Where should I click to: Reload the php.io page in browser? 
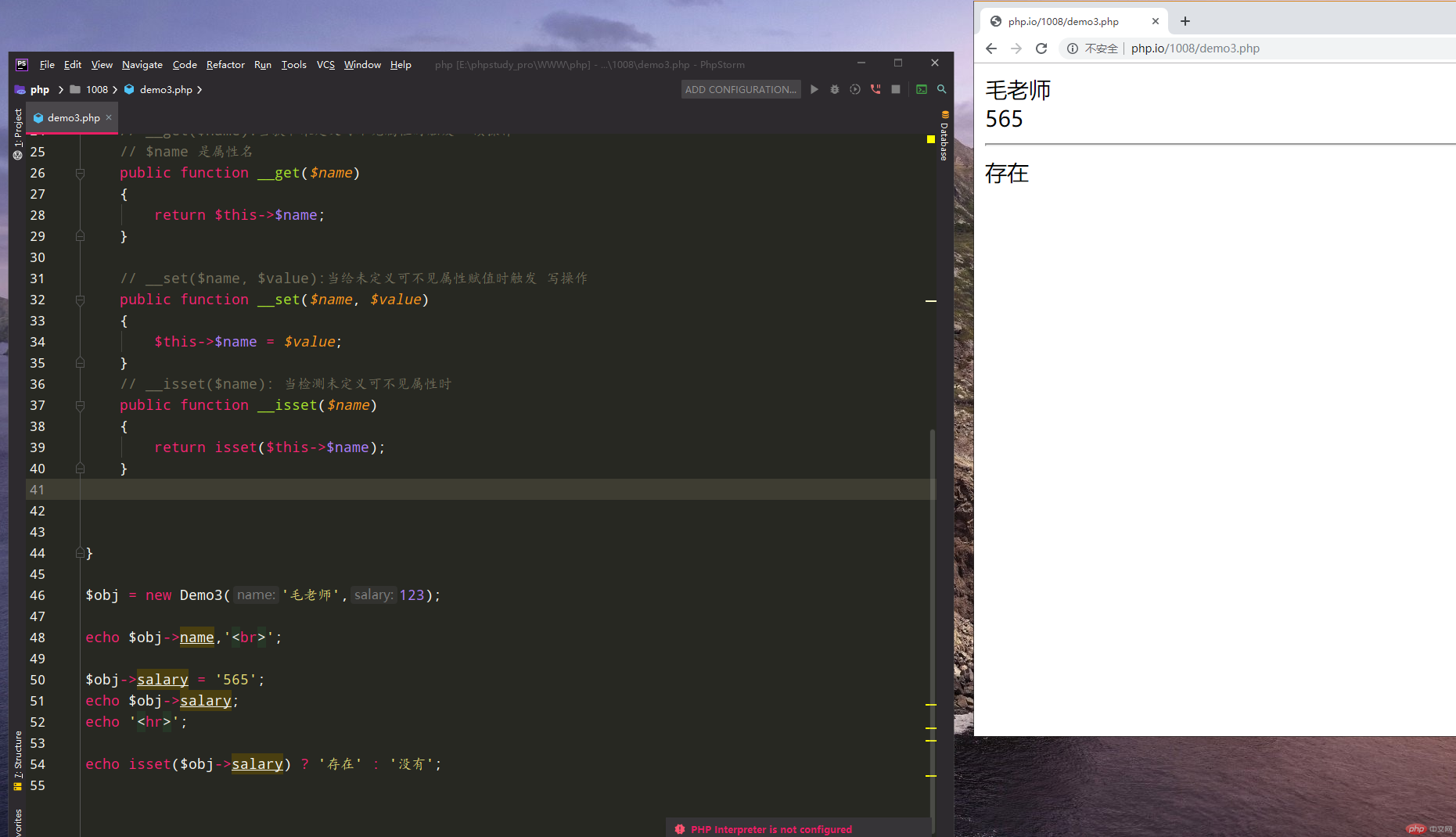click(1041, 48)
